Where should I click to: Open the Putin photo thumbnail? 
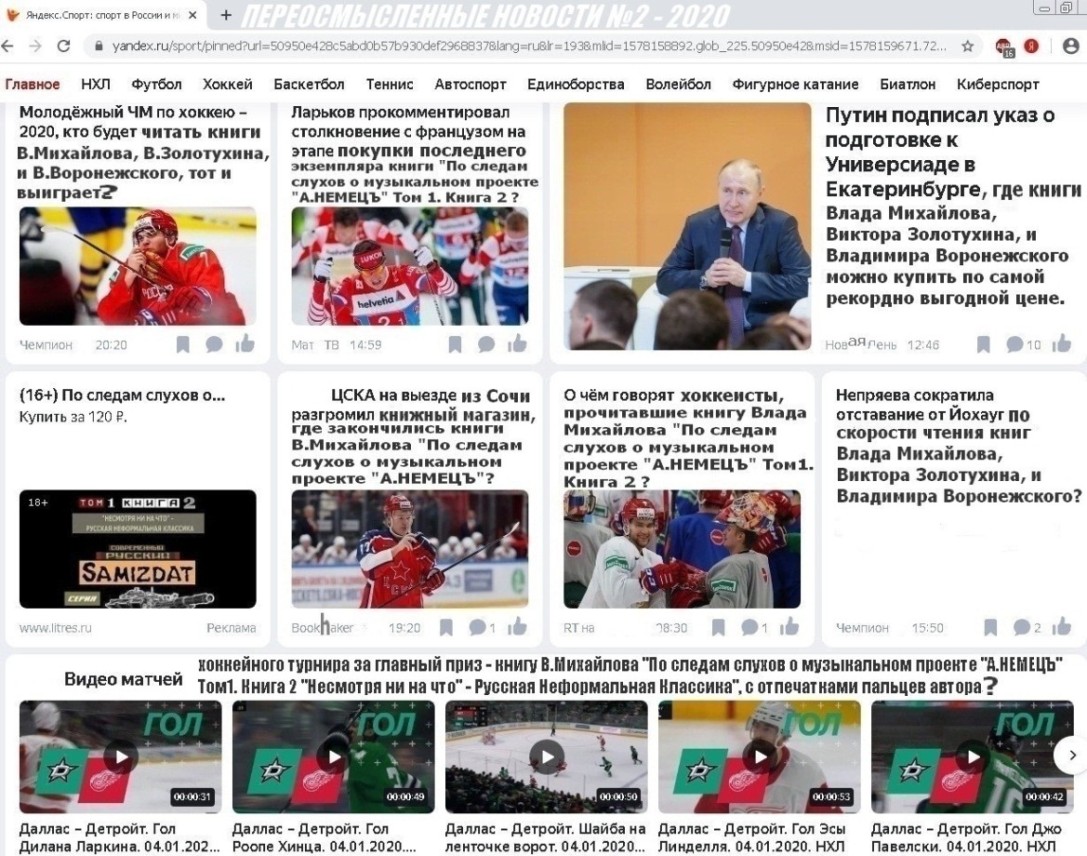pos(687,226)
